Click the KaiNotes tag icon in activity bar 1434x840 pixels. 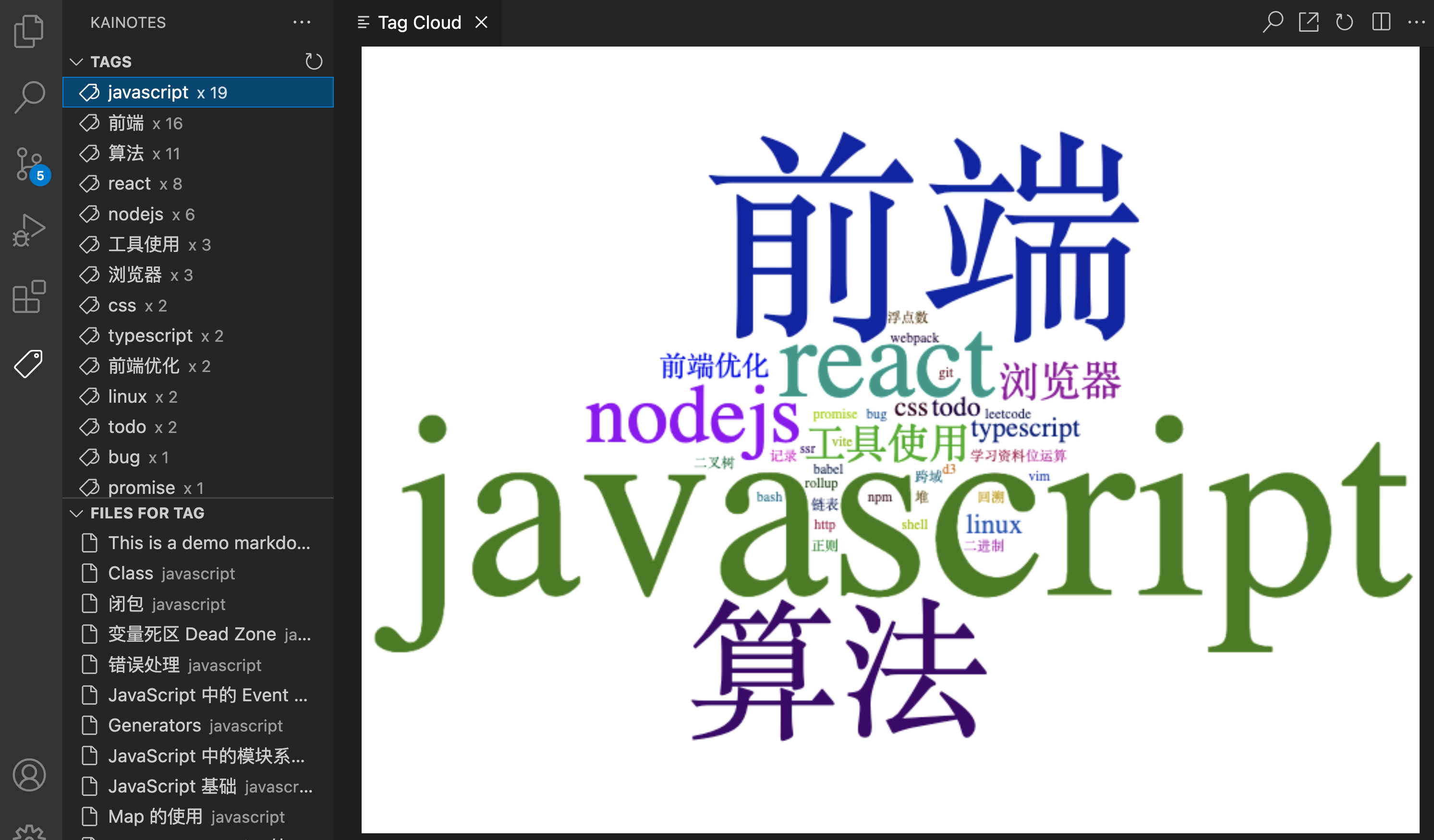28,364
